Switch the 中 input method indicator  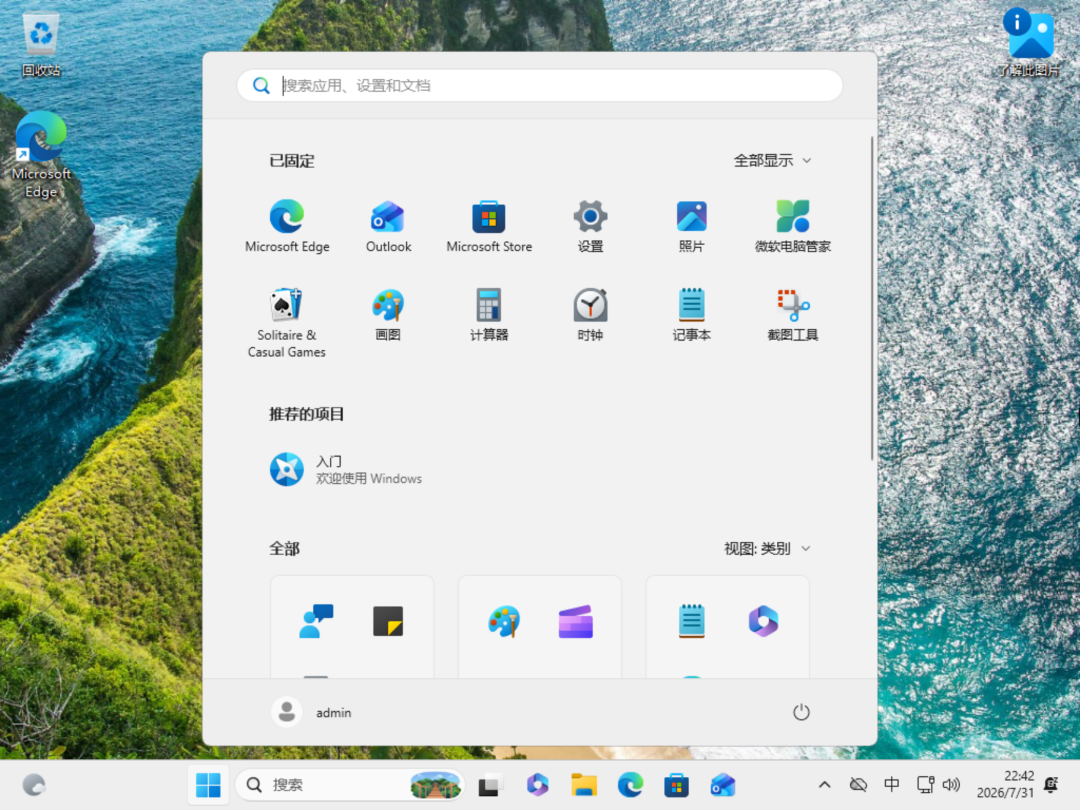891,785
